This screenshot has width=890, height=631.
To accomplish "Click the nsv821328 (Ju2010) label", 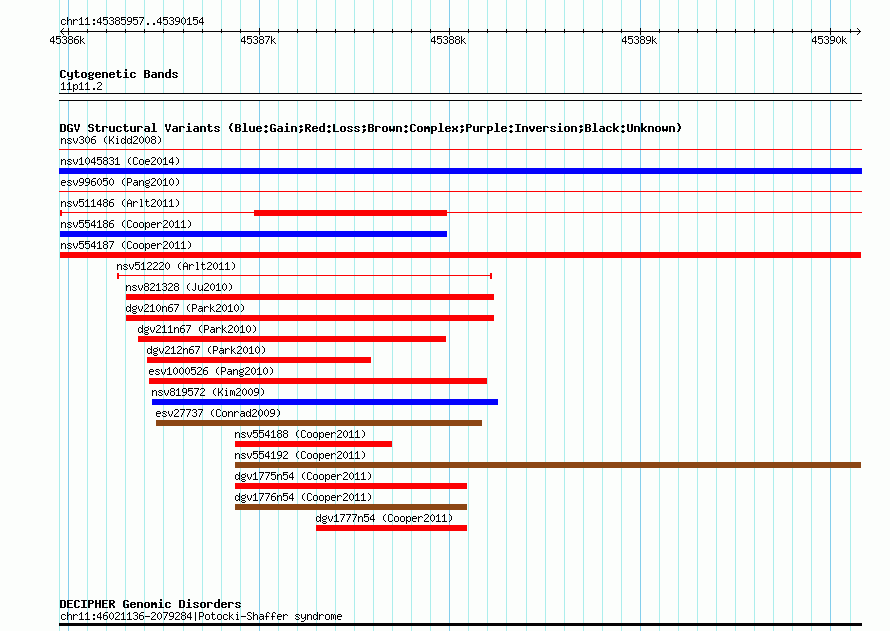I will point(179,287).
